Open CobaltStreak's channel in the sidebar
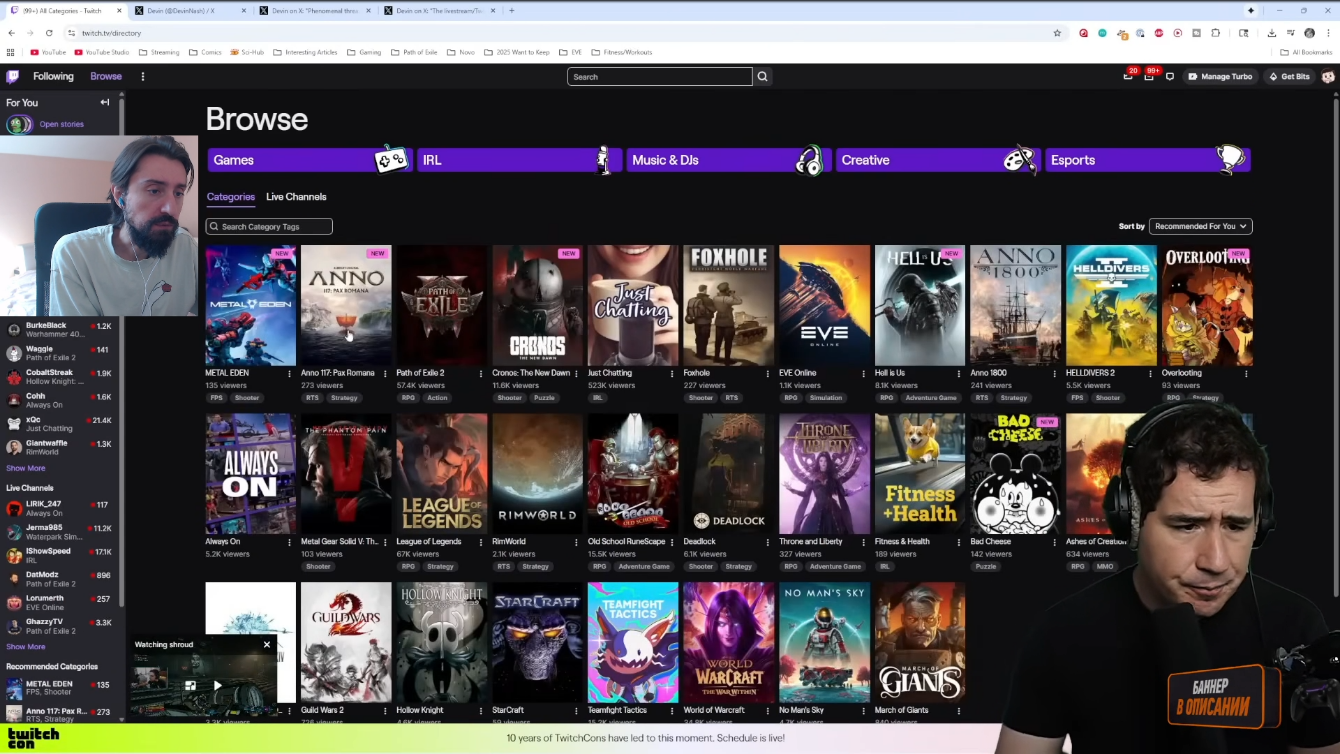Screen dimensions: 1340x754 (x=61, y=377)
